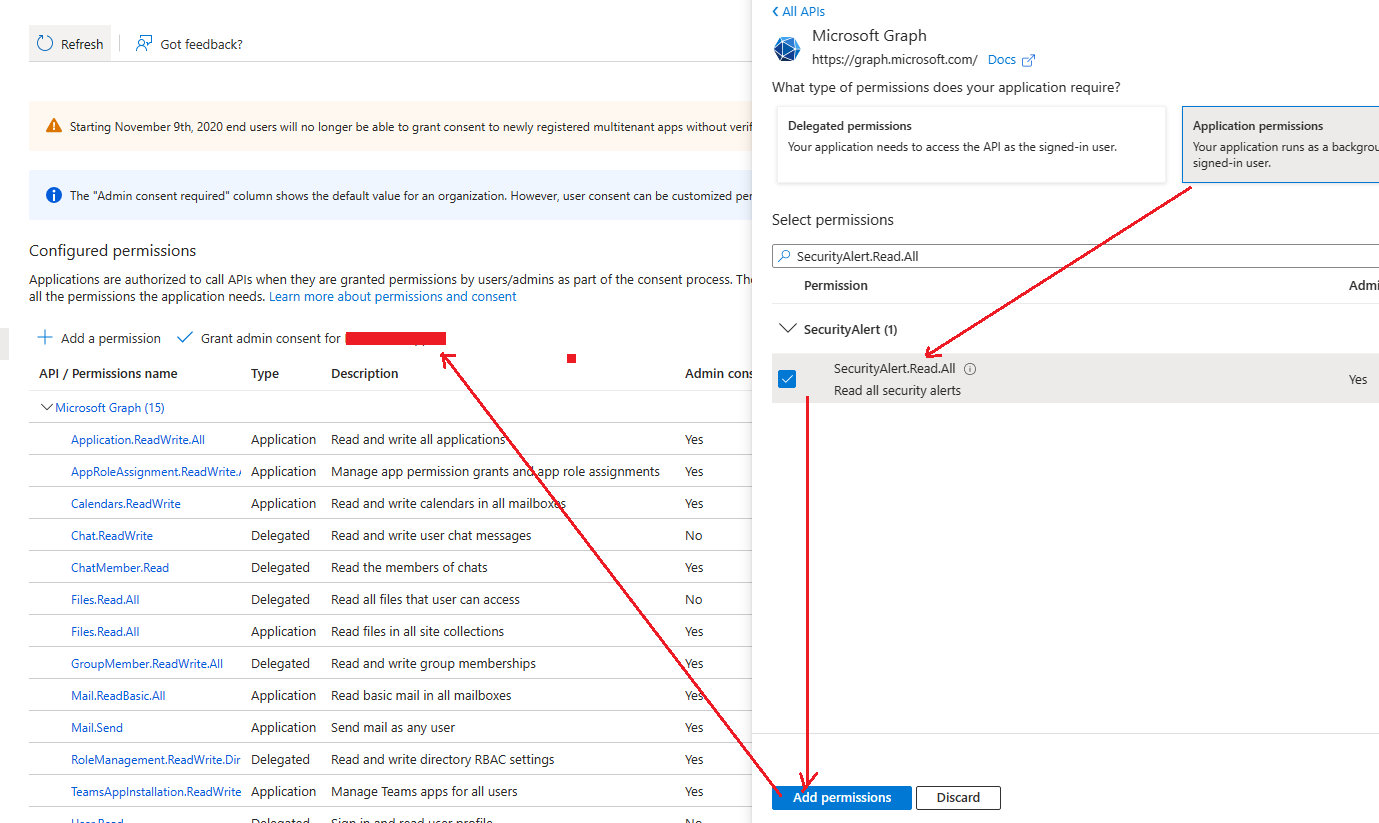Click Add a permission

(x=99, y=338)
